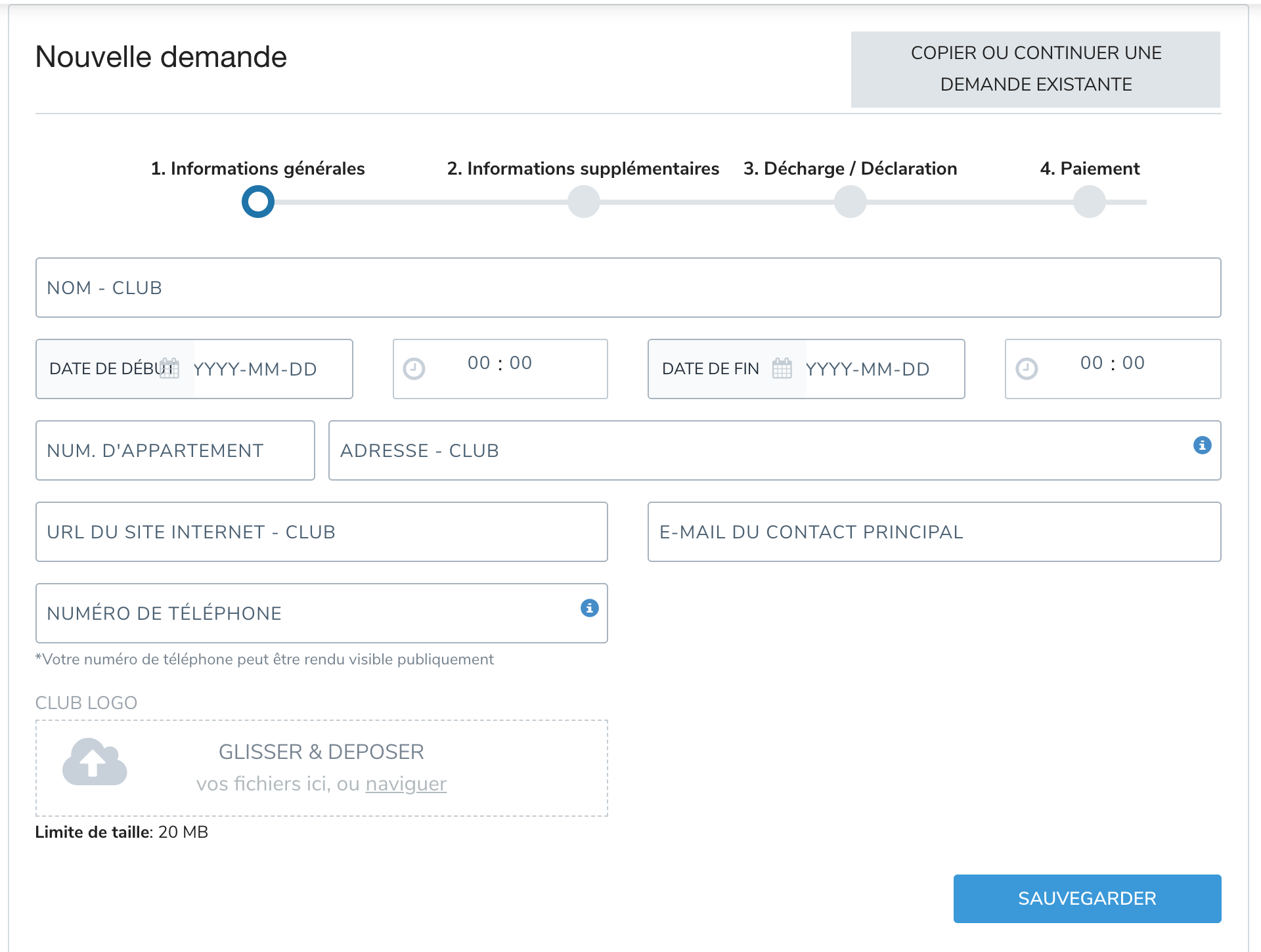Viewport: 1261px width, 952px height.
Task: Click the Limite de taille: 20 MB text
Action: [122, 832]
